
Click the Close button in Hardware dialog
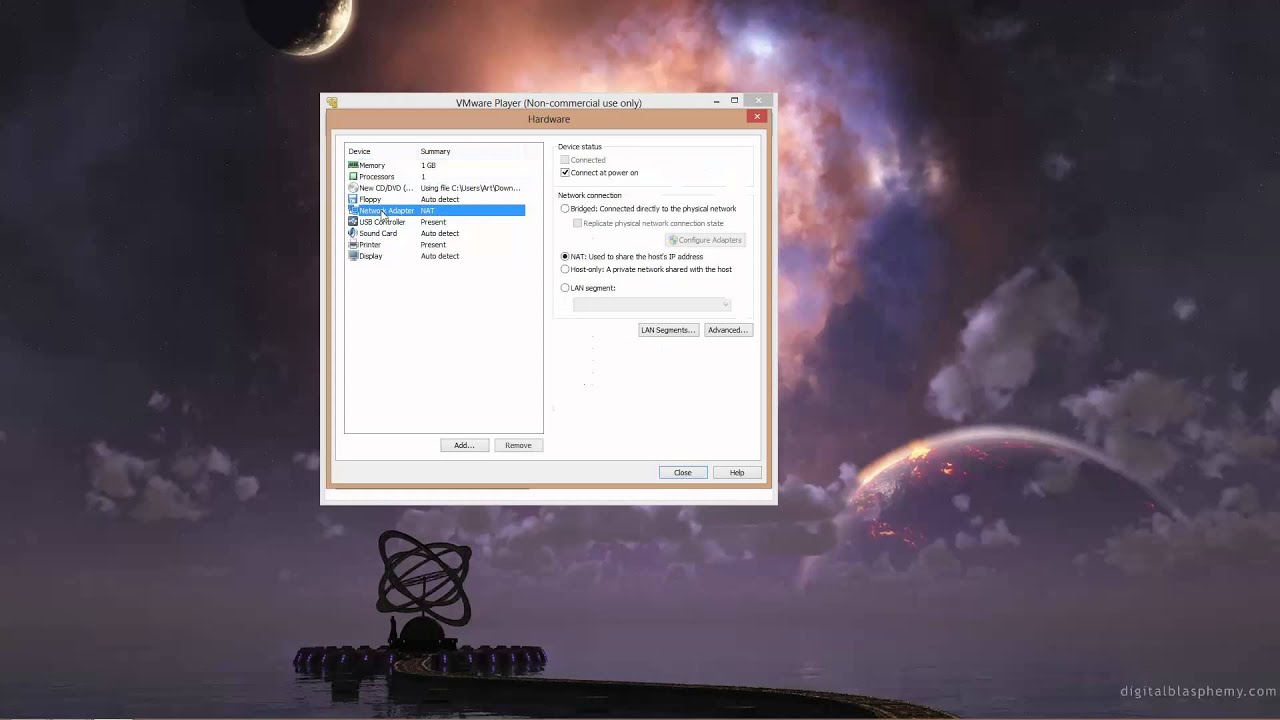tap(683, 472)
